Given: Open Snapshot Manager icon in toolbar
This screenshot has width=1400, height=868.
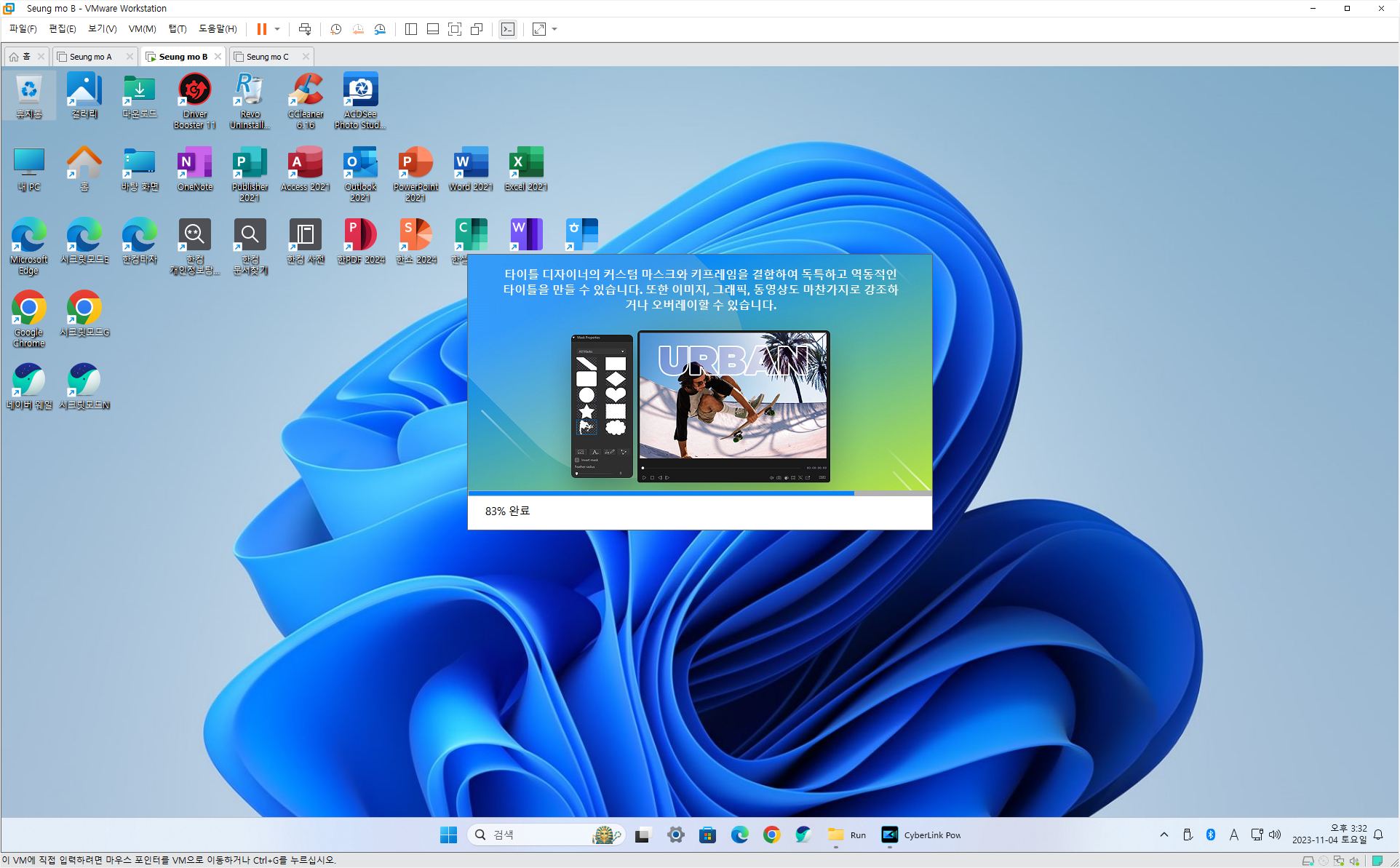Looking at the screenshot, I should click(380, 29).
